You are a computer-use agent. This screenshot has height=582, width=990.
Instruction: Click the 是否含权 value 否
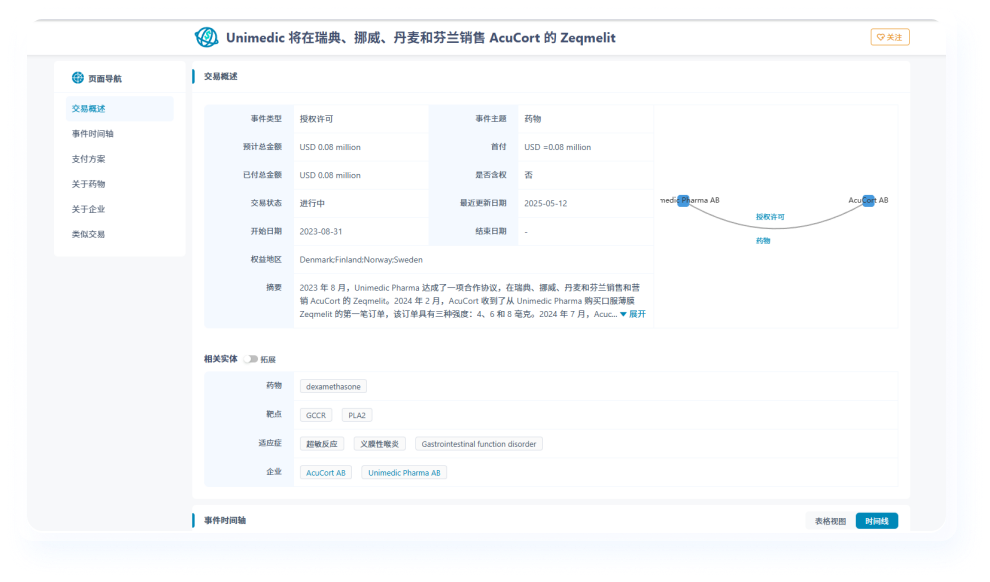click(528, 175)
